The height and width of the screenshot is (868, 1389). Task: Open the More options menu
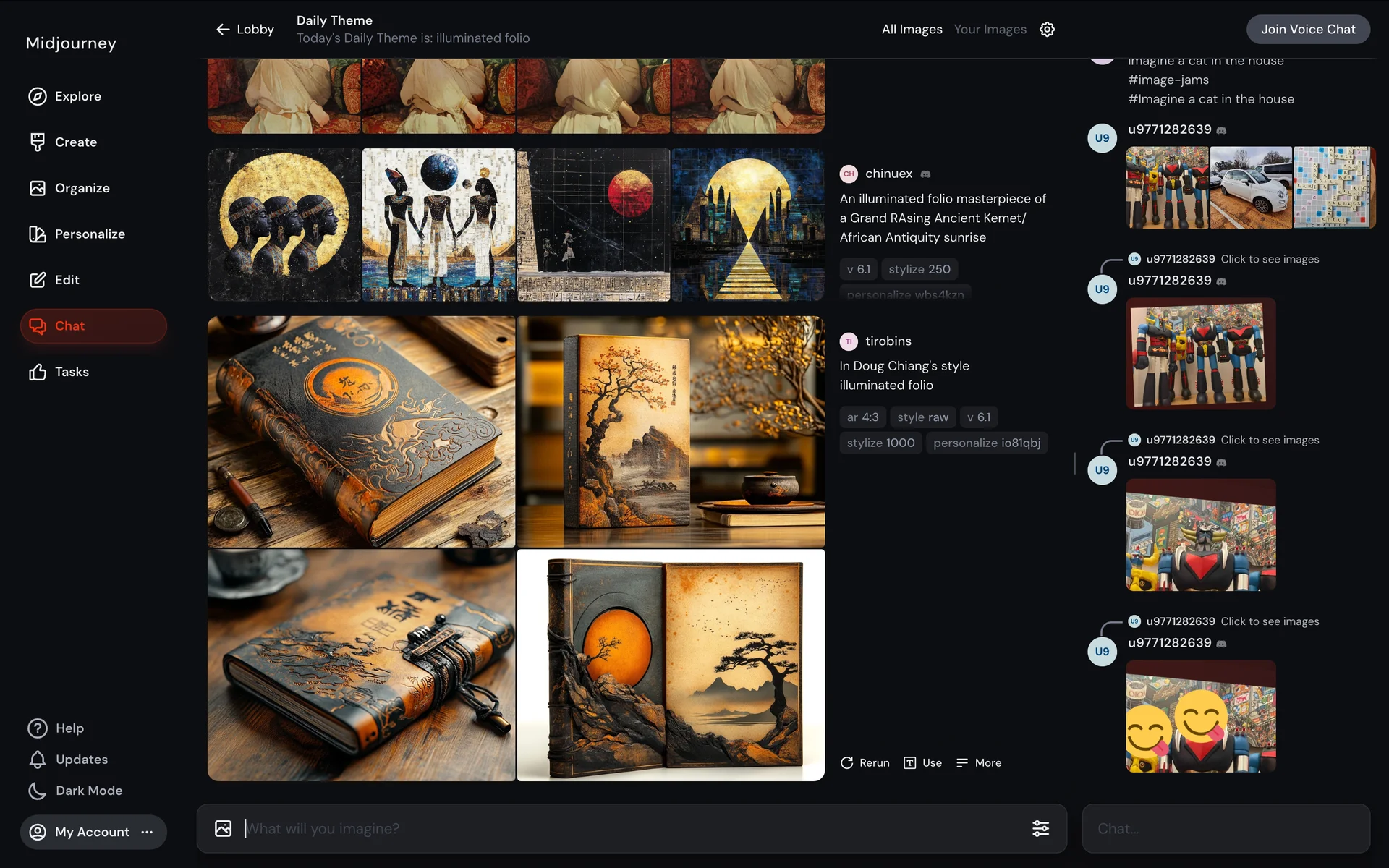coord(979,762)
